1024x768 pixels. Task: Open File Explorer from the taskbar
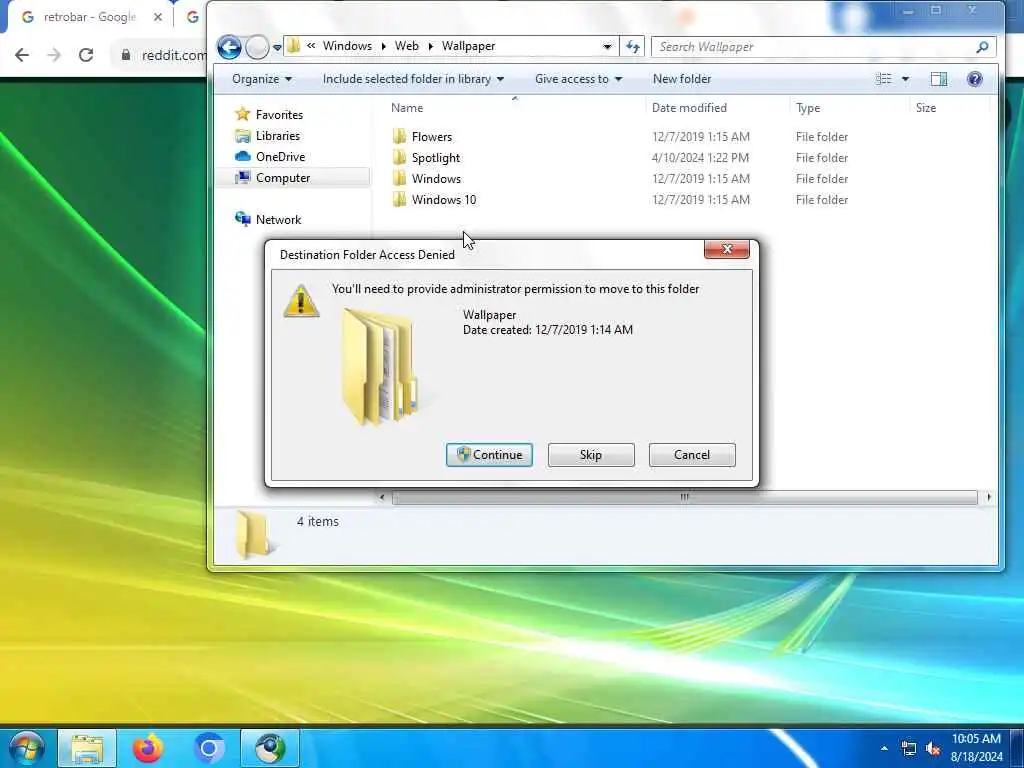87,748
